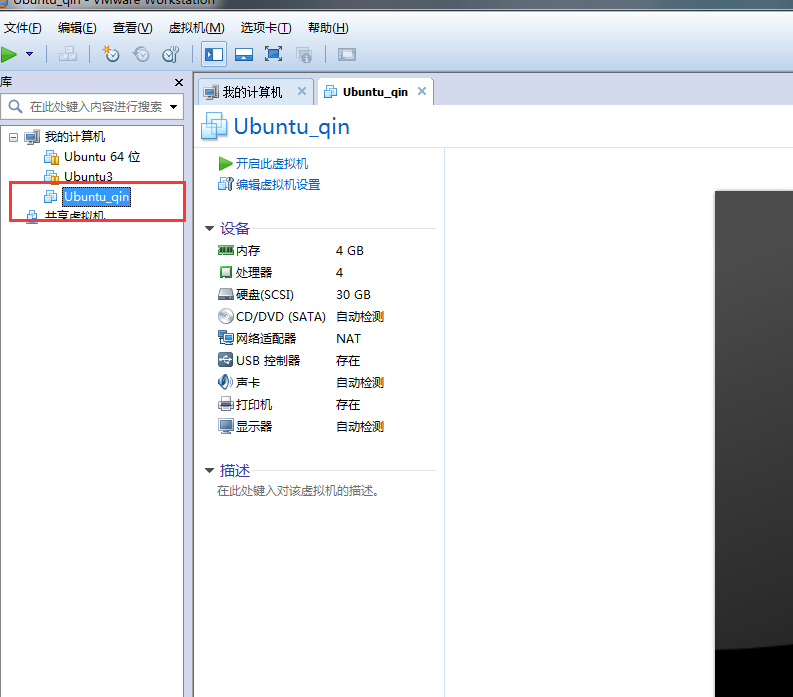
Task: Enter full screen mode icon
Action: point(274,54)
